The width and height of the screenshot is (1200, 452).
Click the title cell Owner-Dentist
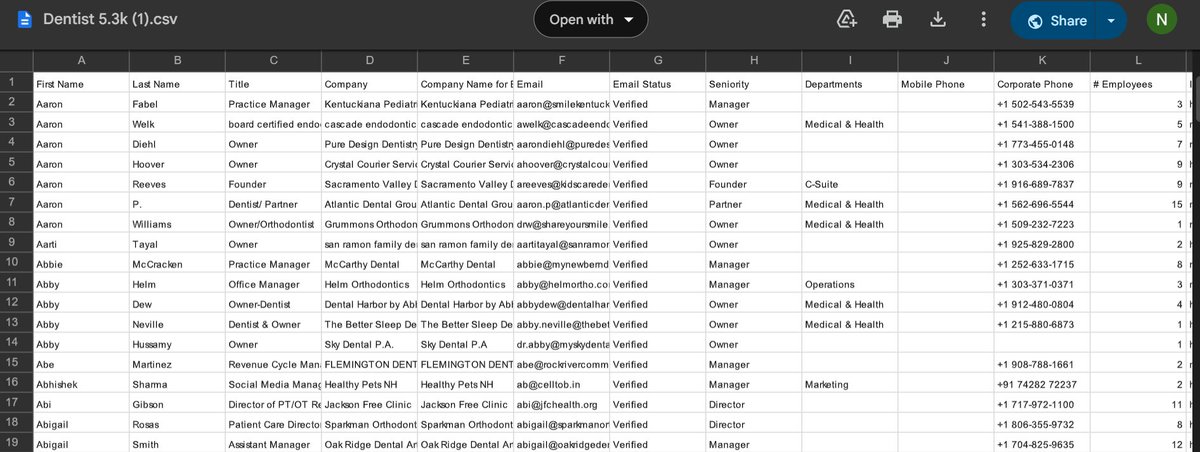click(273, 304)
